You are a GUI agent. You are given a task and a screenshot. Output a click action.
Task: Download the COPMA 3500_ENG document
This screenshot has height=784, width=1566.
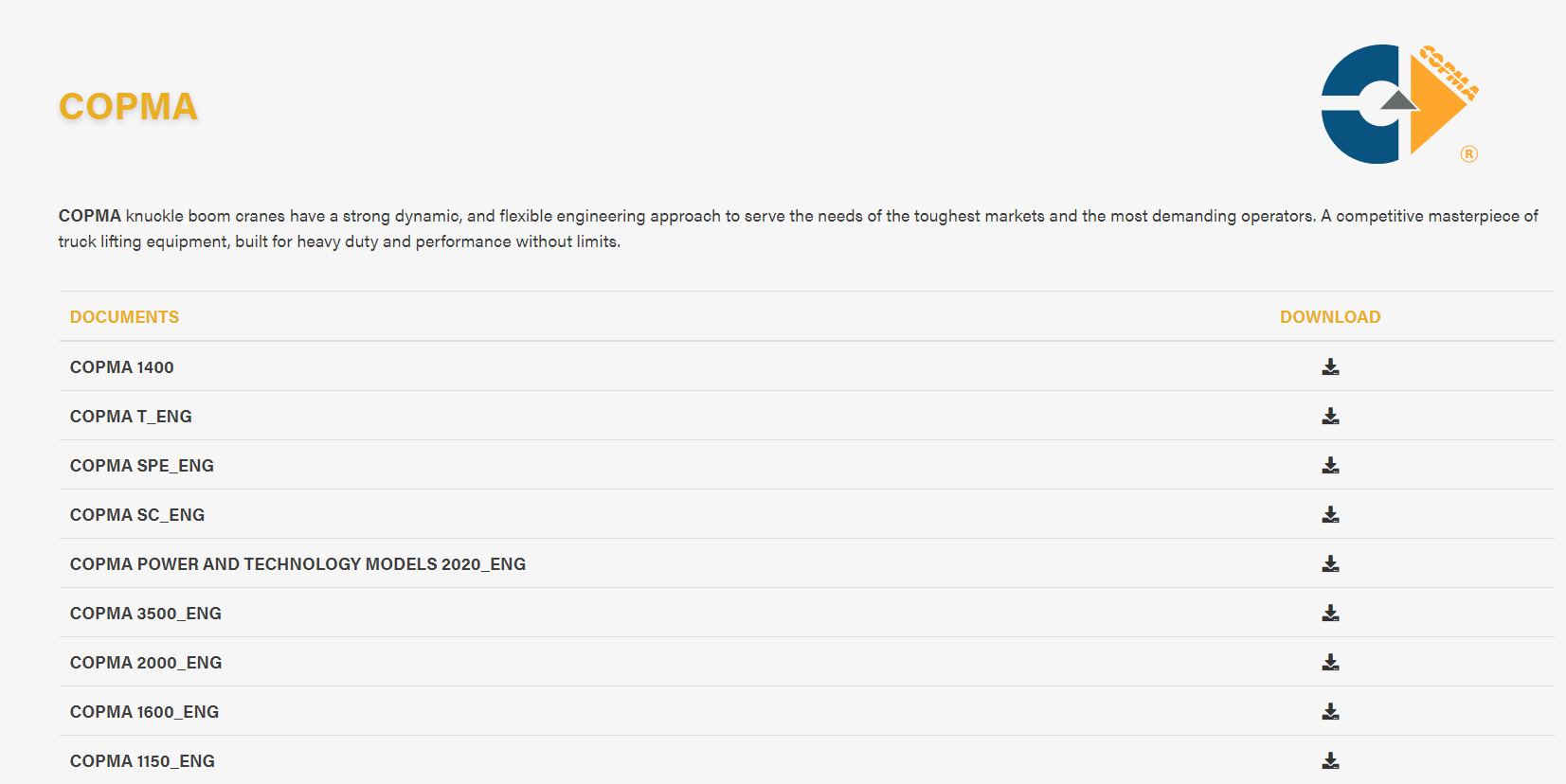pos(1330,613)
